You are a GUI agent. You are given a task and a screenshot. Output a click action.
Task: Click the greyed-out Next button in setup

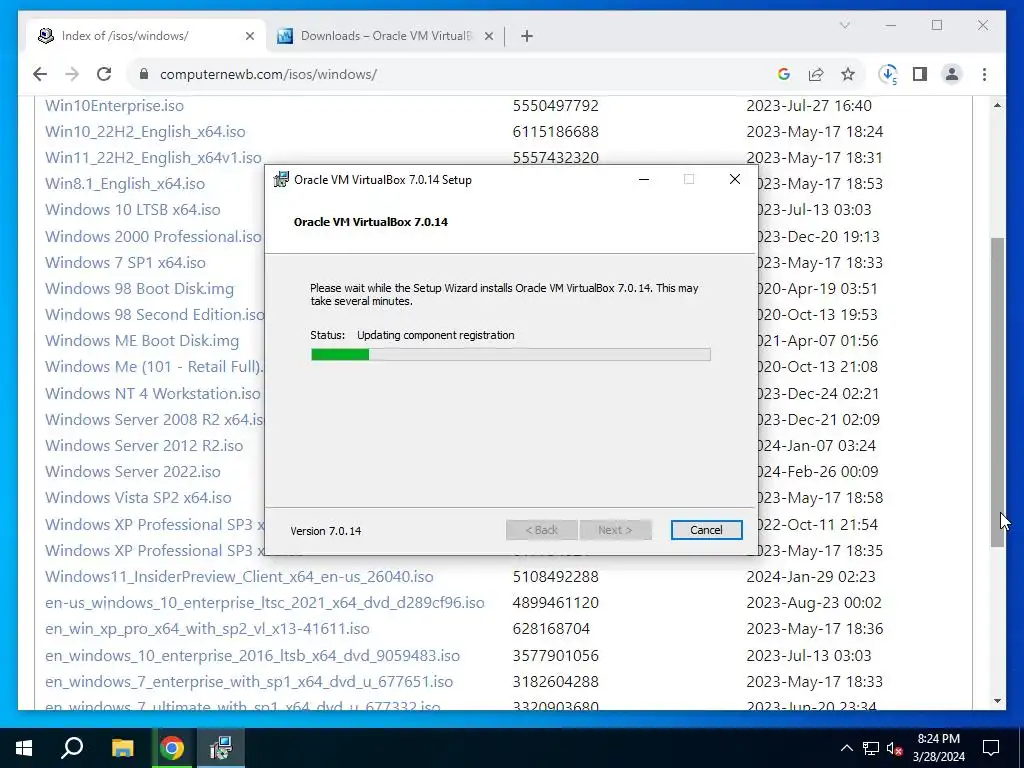click(615, 530)
